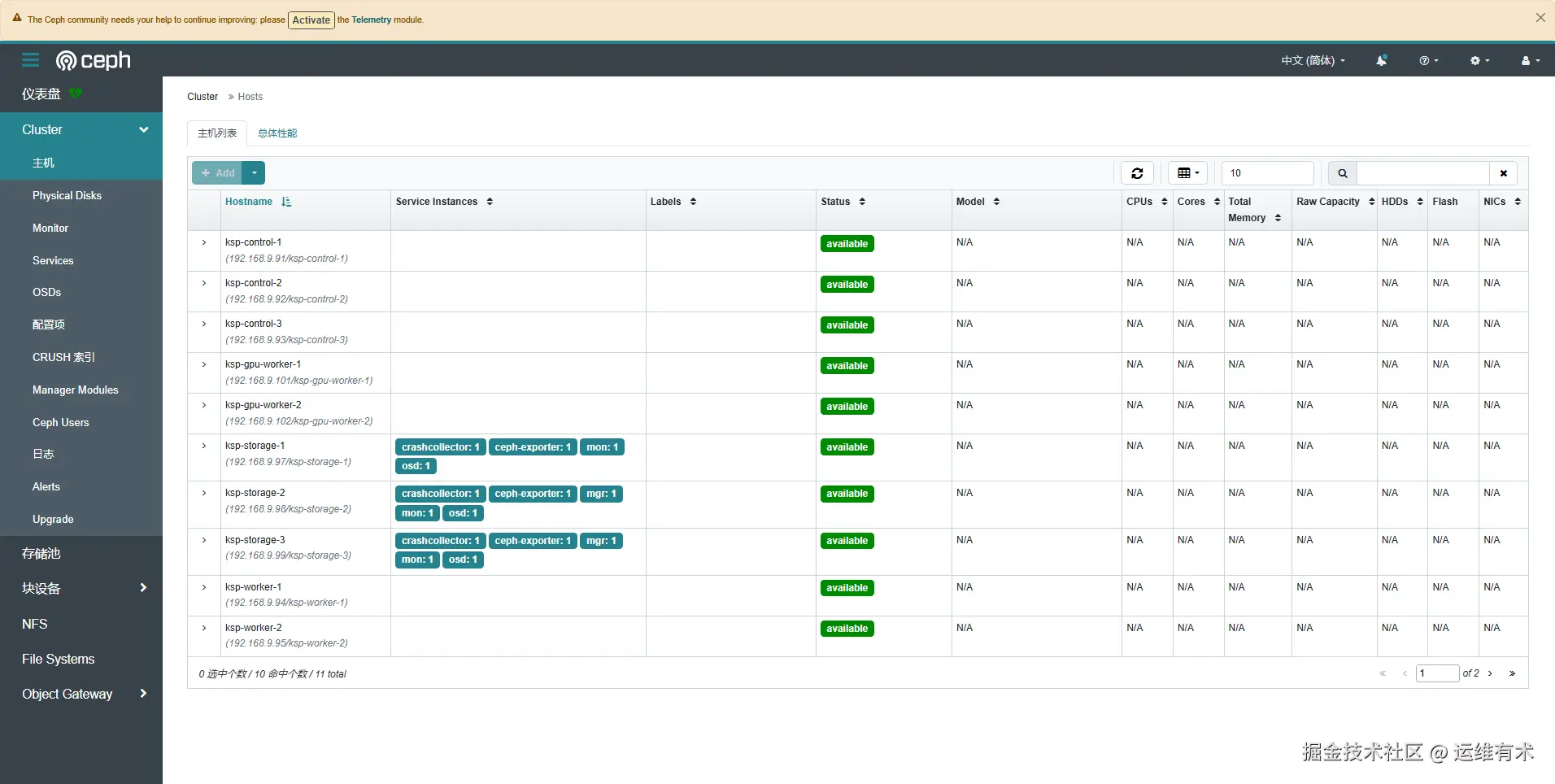This screenshot has width=1555, height=784.
Task: Click the rows-per-page number input field
Action: pyautogui.click(x=1267, y=173)
